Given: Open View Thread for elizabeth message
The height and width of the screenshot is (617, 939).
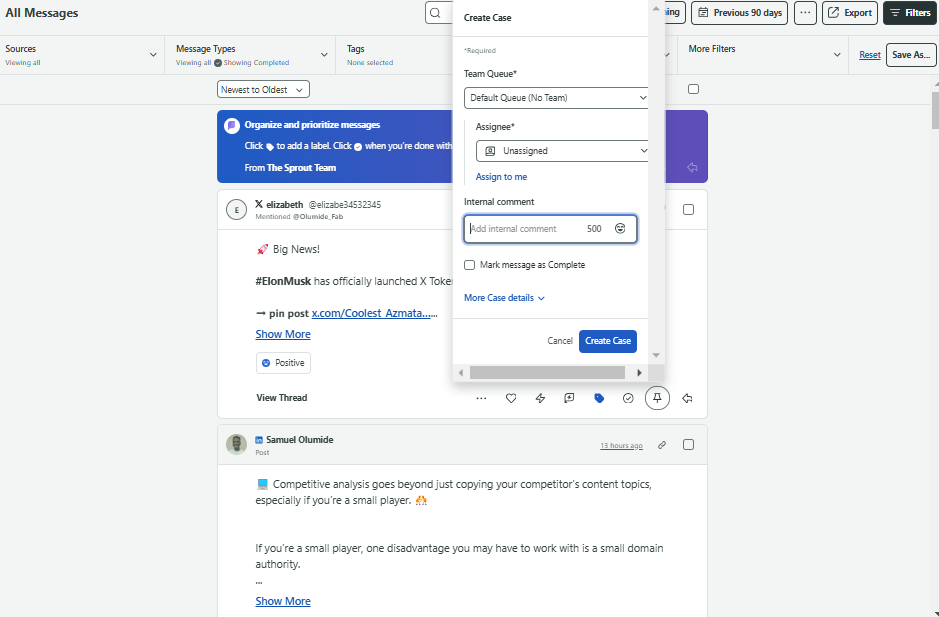Looking at the screenshot, I should tap(281, 398).
